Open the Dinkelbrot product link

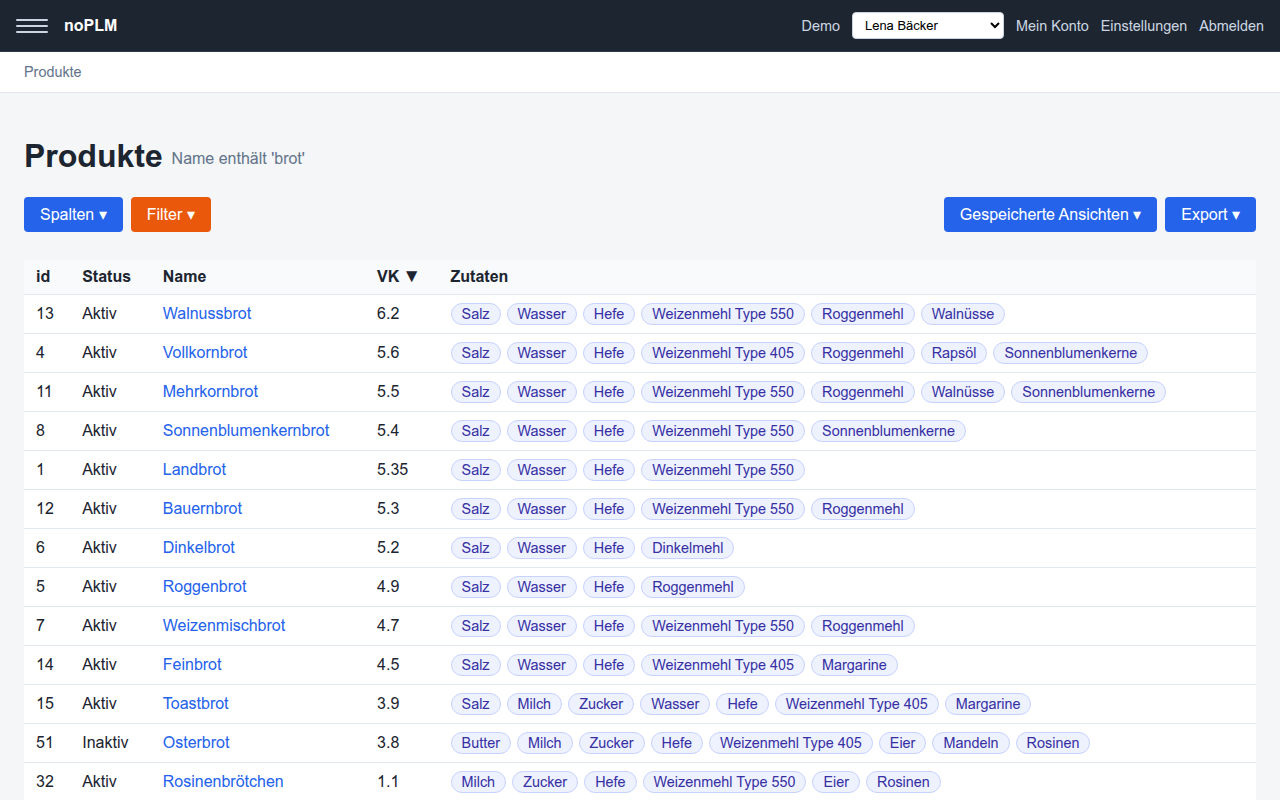click(199, 547)
